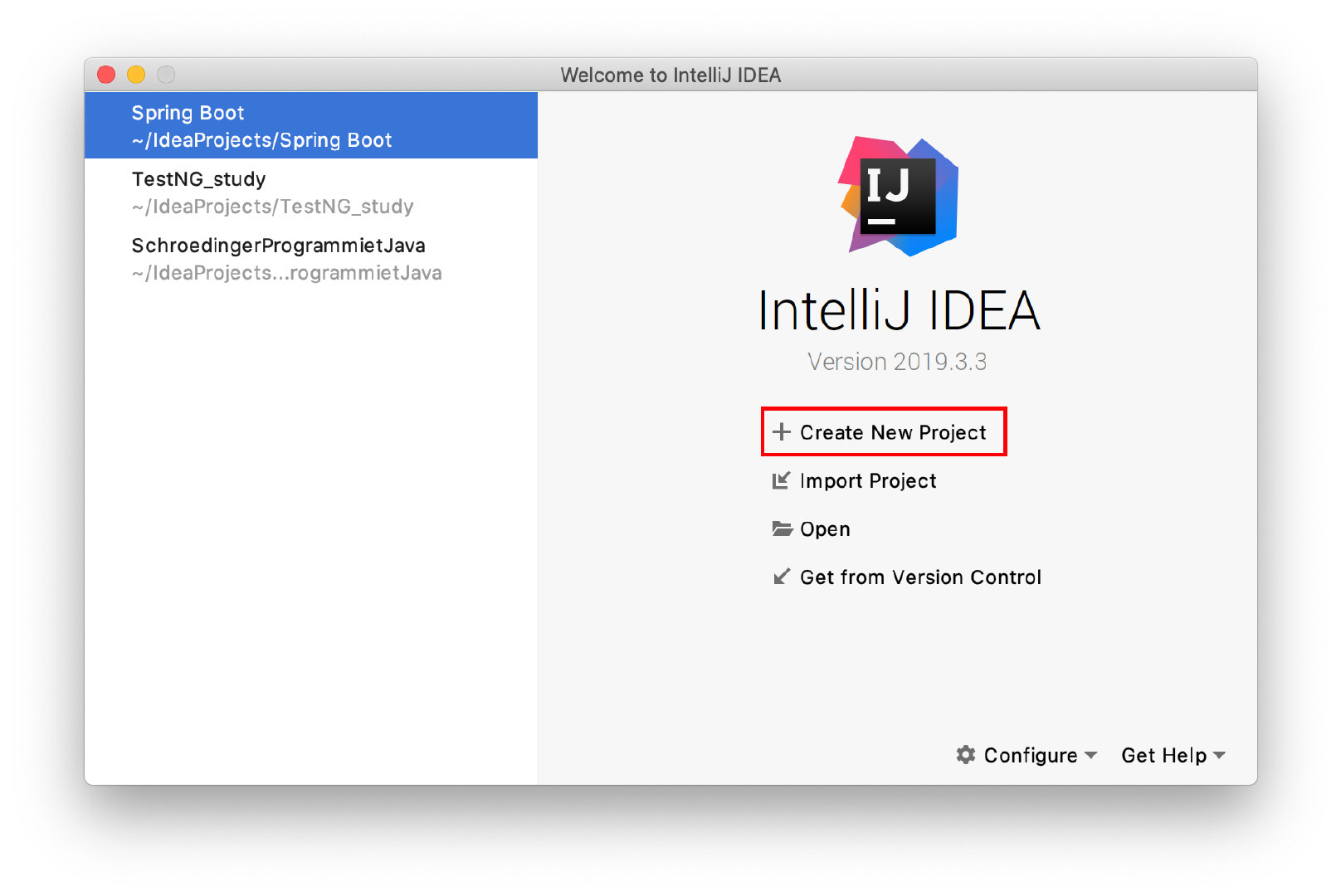1341x896 pixels.
Task: Click the Open folder icon
Action: (782, 528)
